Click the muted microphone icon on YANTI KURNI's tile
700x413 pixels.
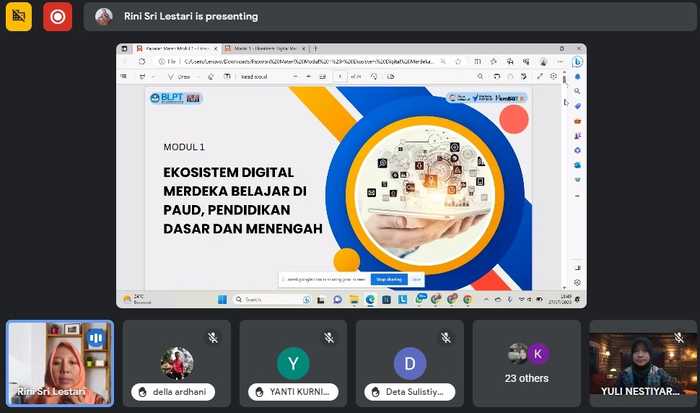(329, 338)
